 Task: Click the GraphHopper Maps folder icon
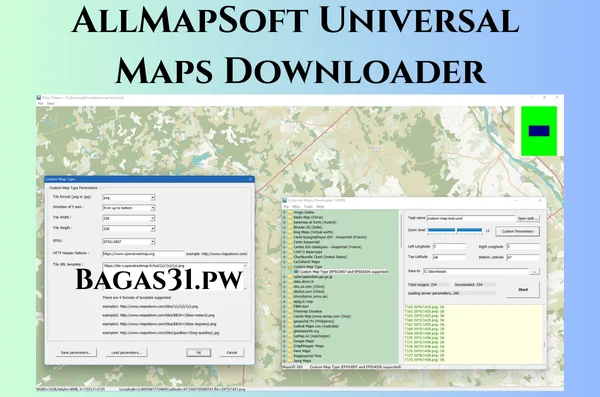pyautogui.click(x=290, y=346)
